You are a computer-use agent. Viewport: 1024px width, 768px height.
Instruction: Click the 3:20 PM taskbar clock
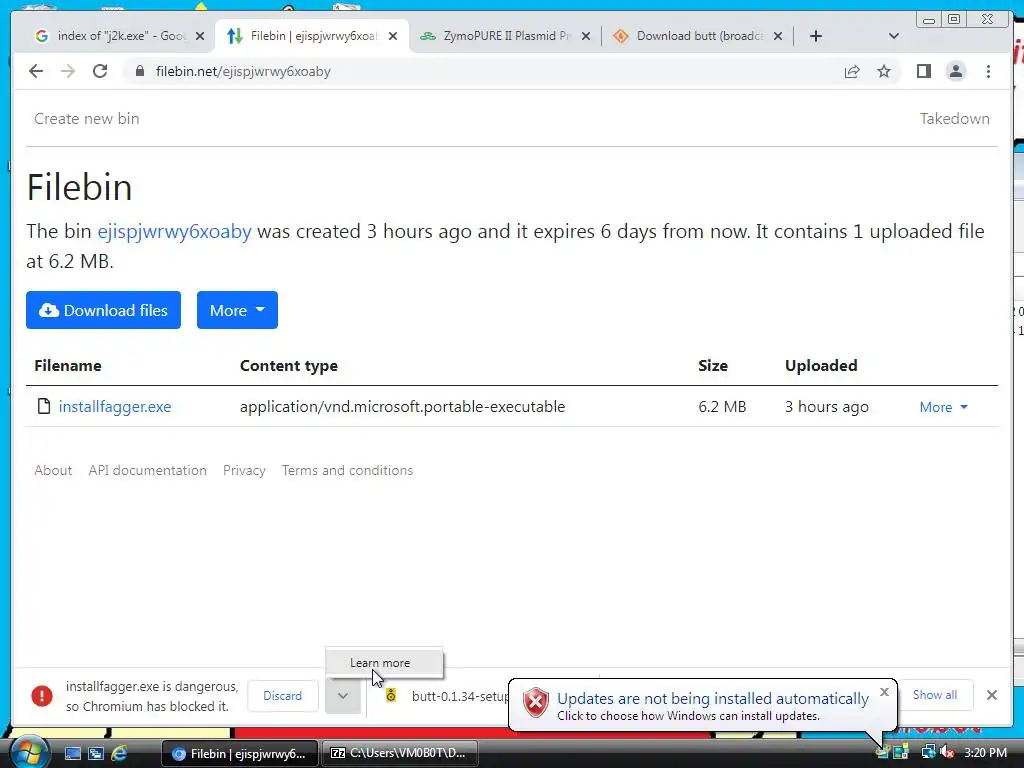(x=985, y=753)
